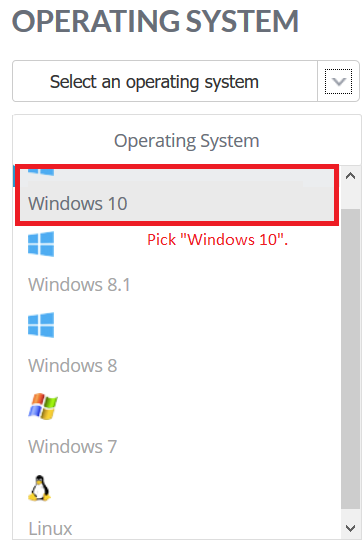Click the colorful Windows 7 flag icon

[x=43, y=406]
